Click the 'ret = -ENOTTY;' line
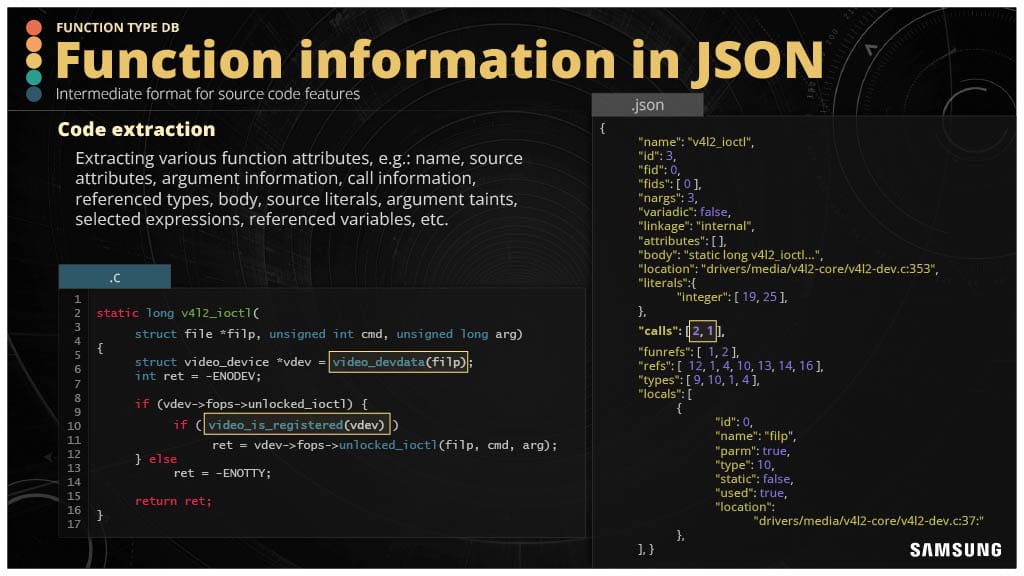Image resolution: width=1024 pixels, height=576 pixels. (x=222, y=473)
